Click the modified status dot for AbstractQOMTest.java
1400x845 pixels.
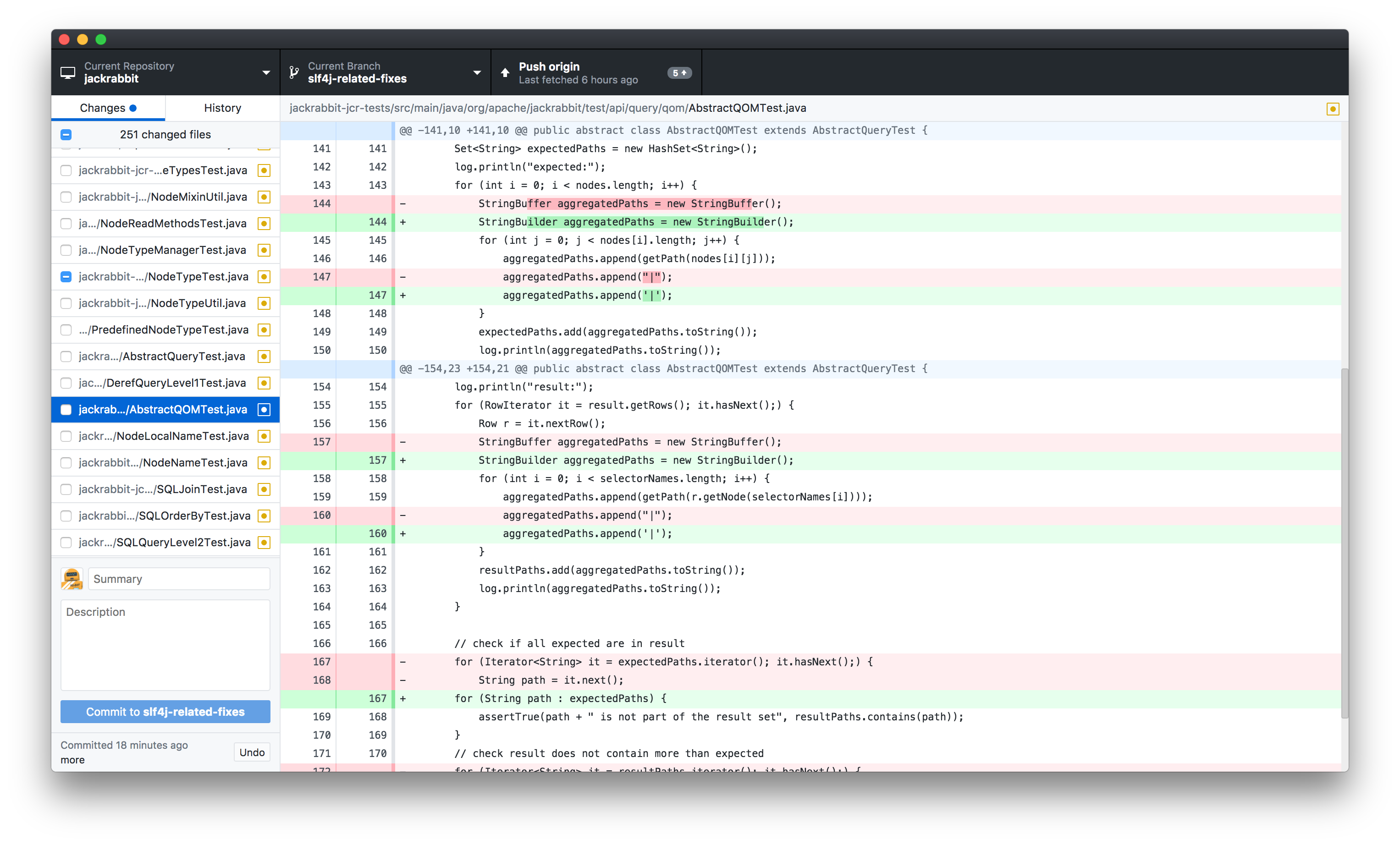click(x=264, y=409)
